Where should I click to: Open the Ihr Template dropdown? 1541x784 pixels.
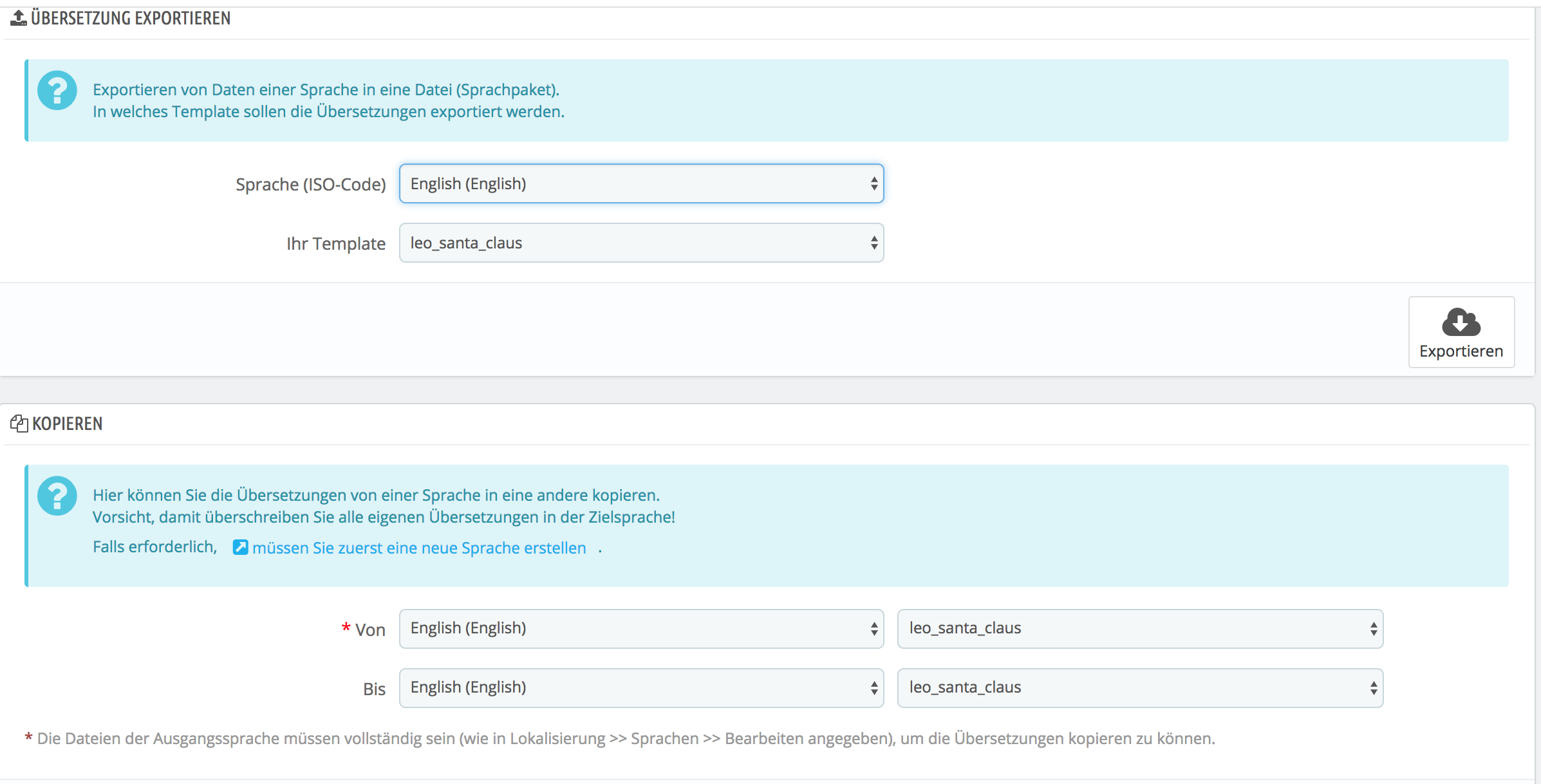[x=641, y=243]
